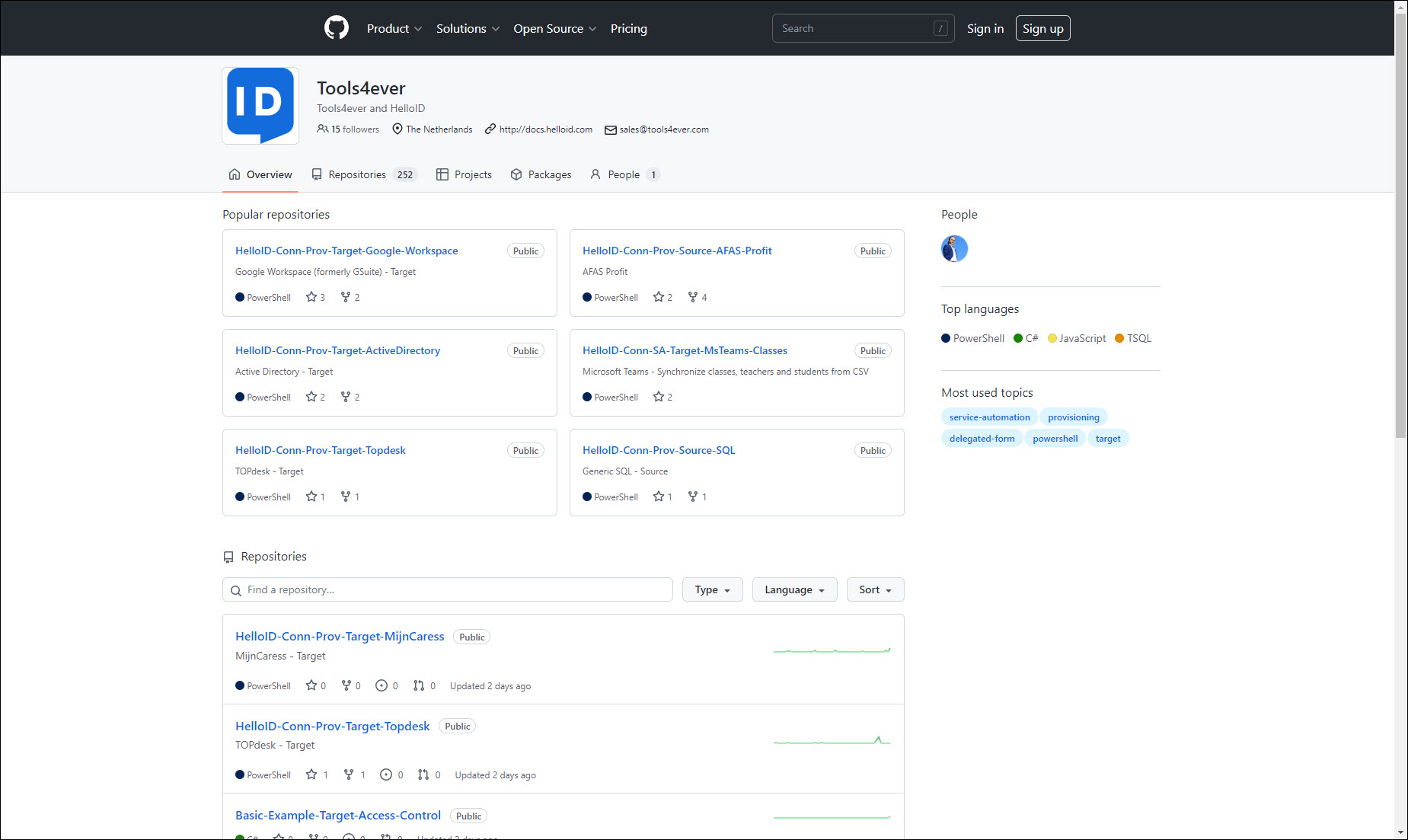The image size is (1408, 840).
Task: Click pull requests icon in Topdesk list row
Action: tap(423, 775)
